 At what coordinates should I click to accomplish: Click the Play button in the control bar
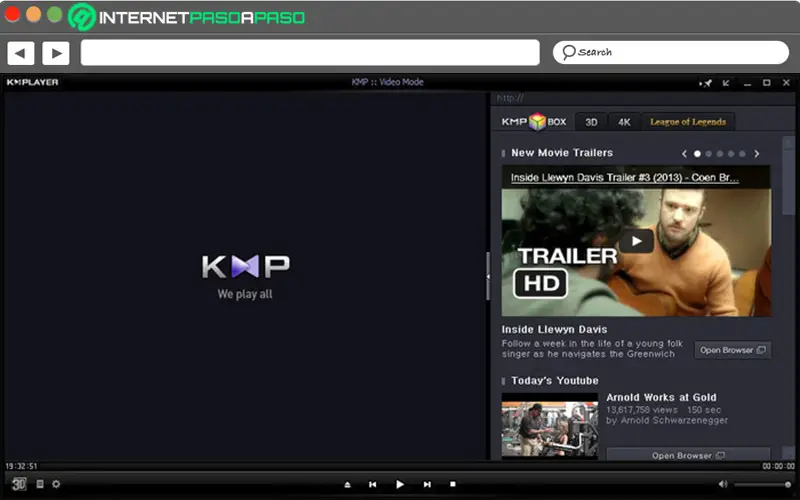pyautogui.click(x=399, y=484)
